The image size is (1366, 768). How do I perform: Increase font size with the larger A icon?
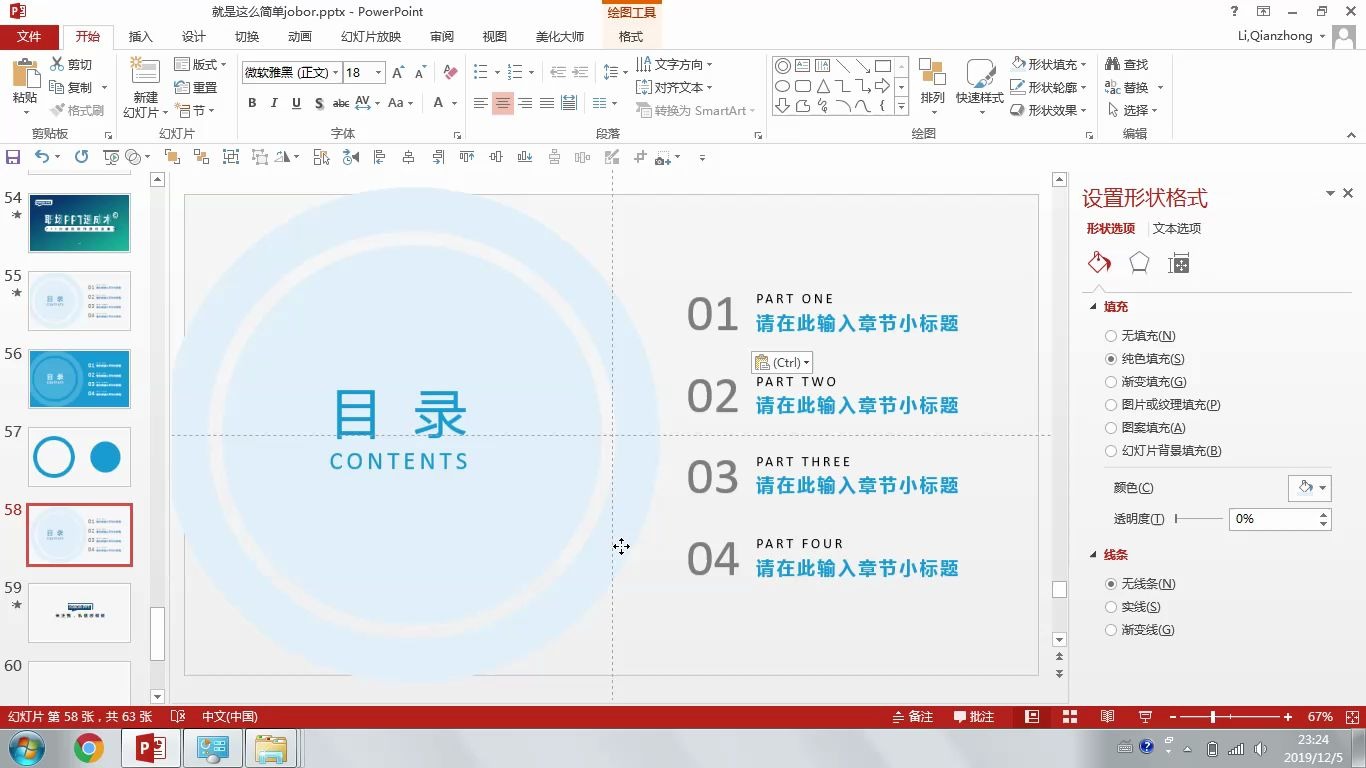tap(398, 73)
